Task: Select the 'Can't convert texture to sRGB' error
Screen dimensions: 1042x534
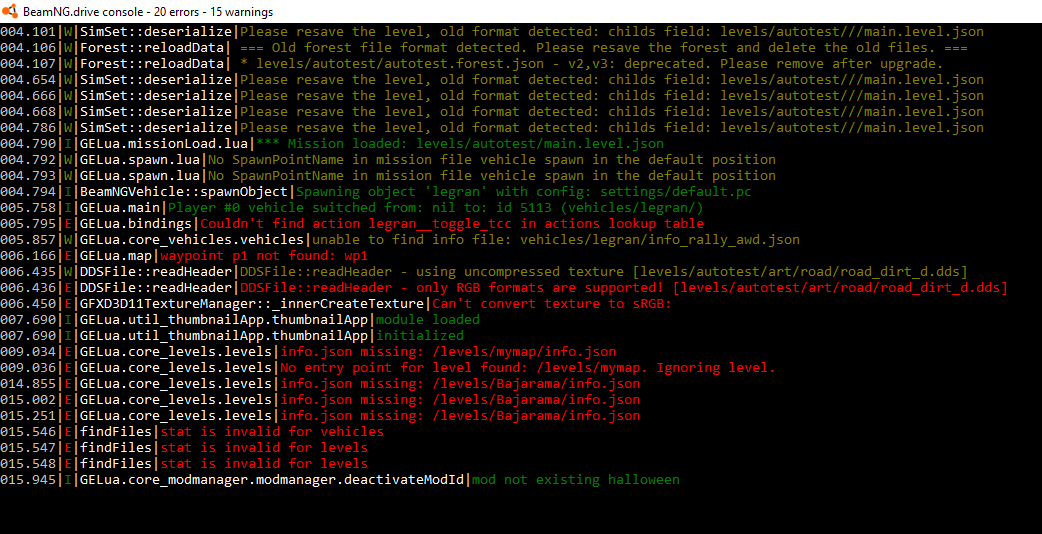Action: click(x=336, y=303)
